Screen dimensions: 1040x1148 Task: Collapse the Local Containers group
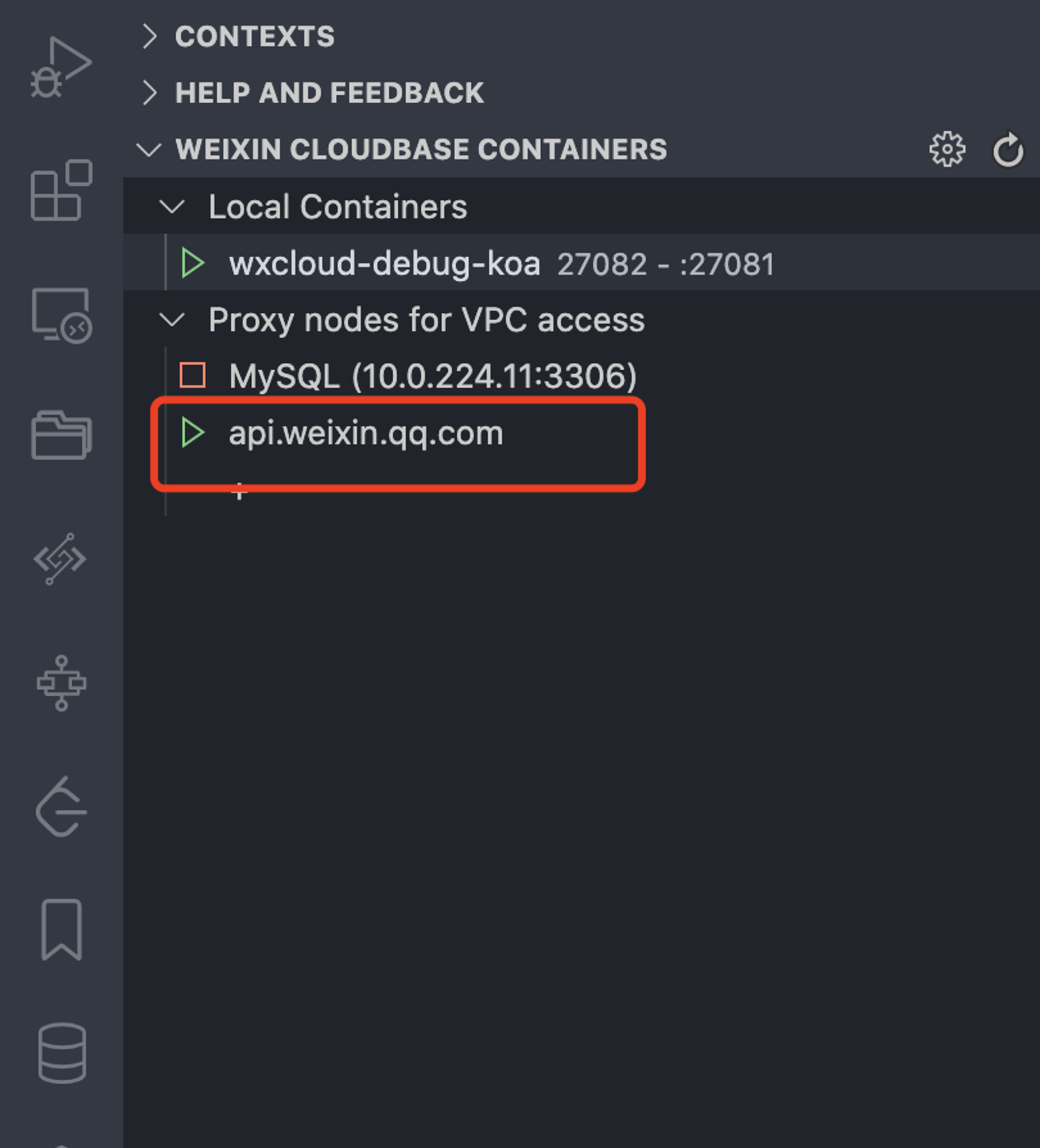pyautogui.click(x=172, y=207)
